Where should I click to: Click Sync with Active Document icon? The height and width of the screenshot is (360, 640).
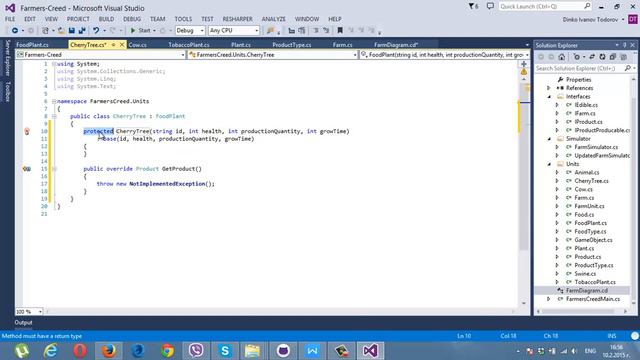[592, 57]
